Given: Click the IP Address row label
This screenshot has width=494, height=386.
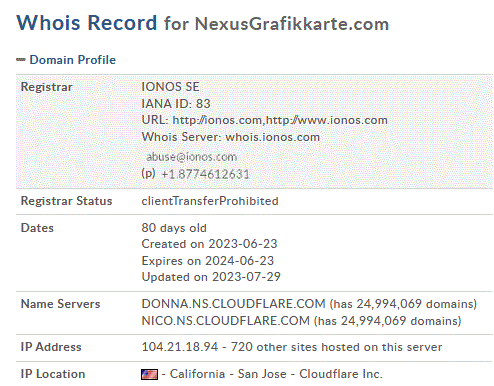Looking at the screenshot, I should coord(51,347).
